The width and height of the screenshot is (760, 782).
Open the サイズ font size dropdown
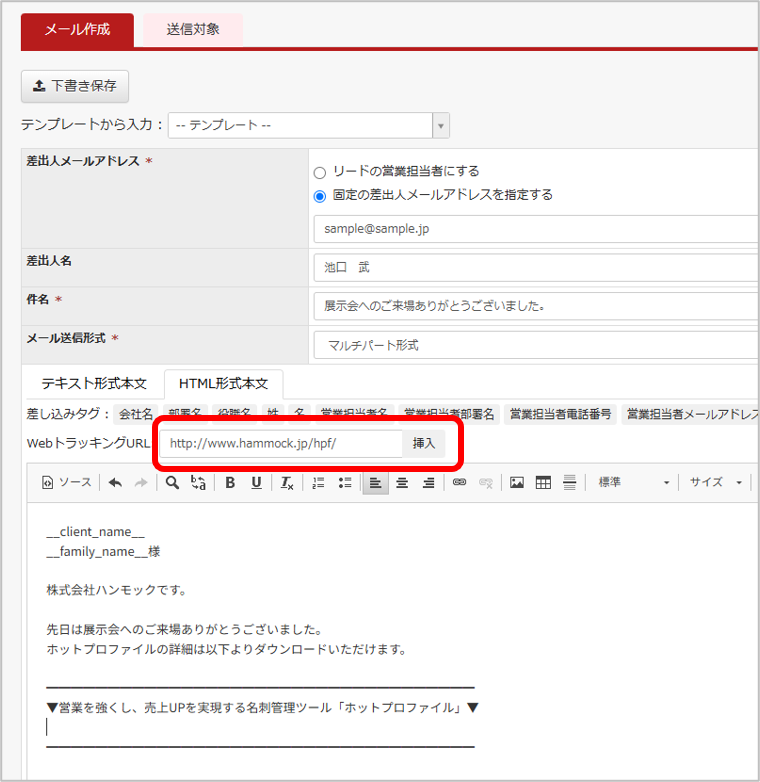pyautogui.click(x=716, y=482)
